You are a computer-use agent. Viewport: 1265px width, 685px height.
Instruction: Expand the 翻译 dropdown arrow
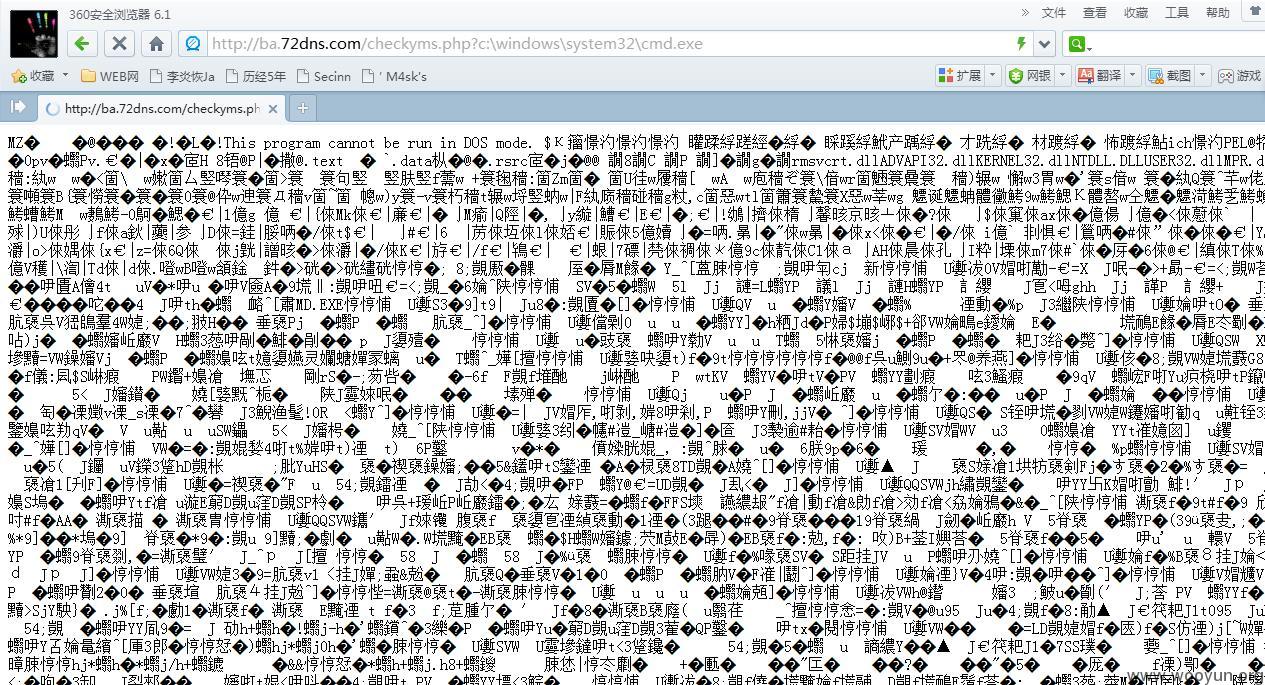coord(1132,76)
